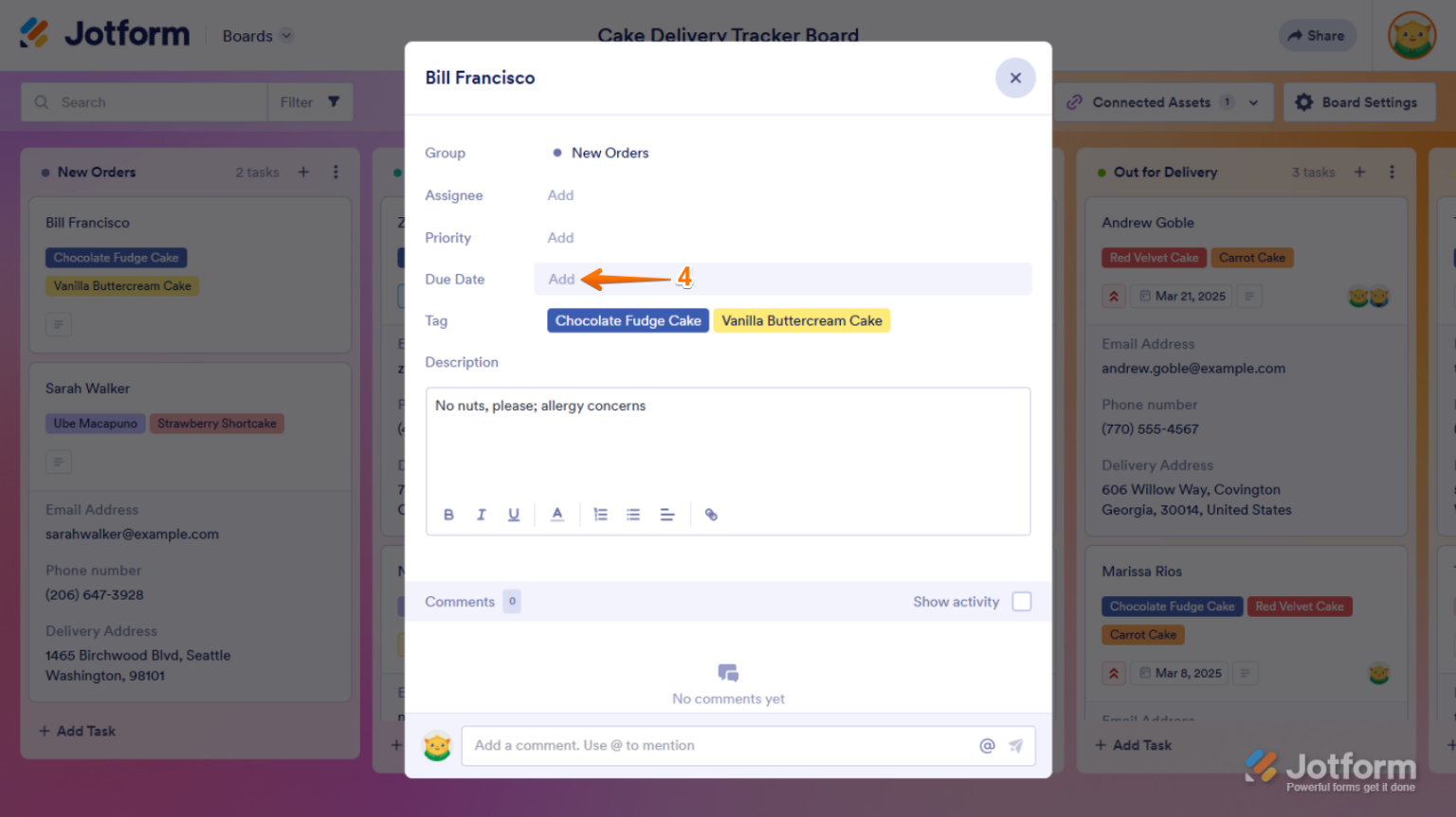Open the text color option in description toolbar
This screenshot has height=817, width=1456.
557,514
